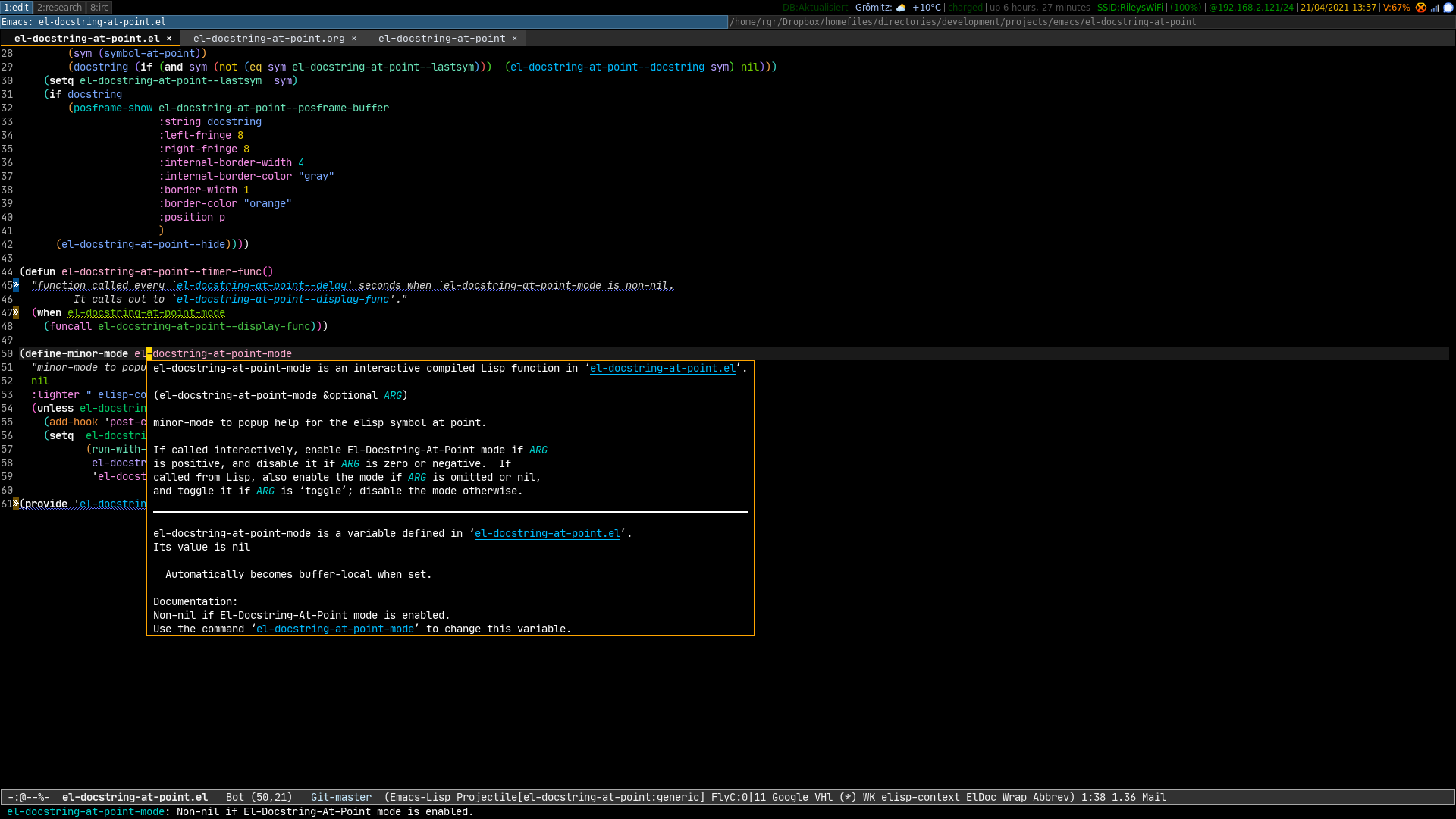Click the round white-blue tray icon
Screen dimensions: 1456x819
[x=1448, y=8]
